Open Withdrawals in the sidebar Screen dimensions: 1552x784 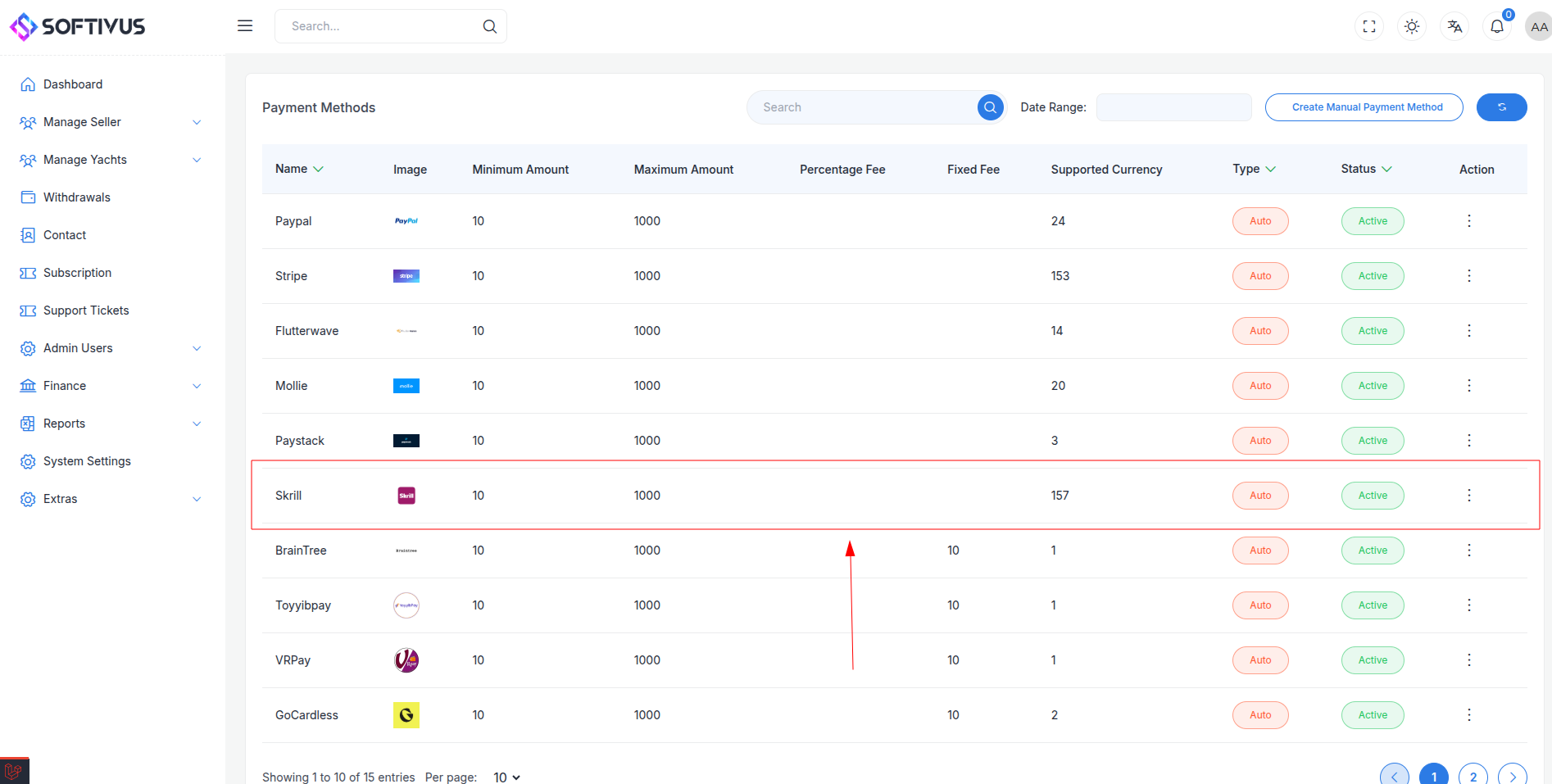[76, 197]
